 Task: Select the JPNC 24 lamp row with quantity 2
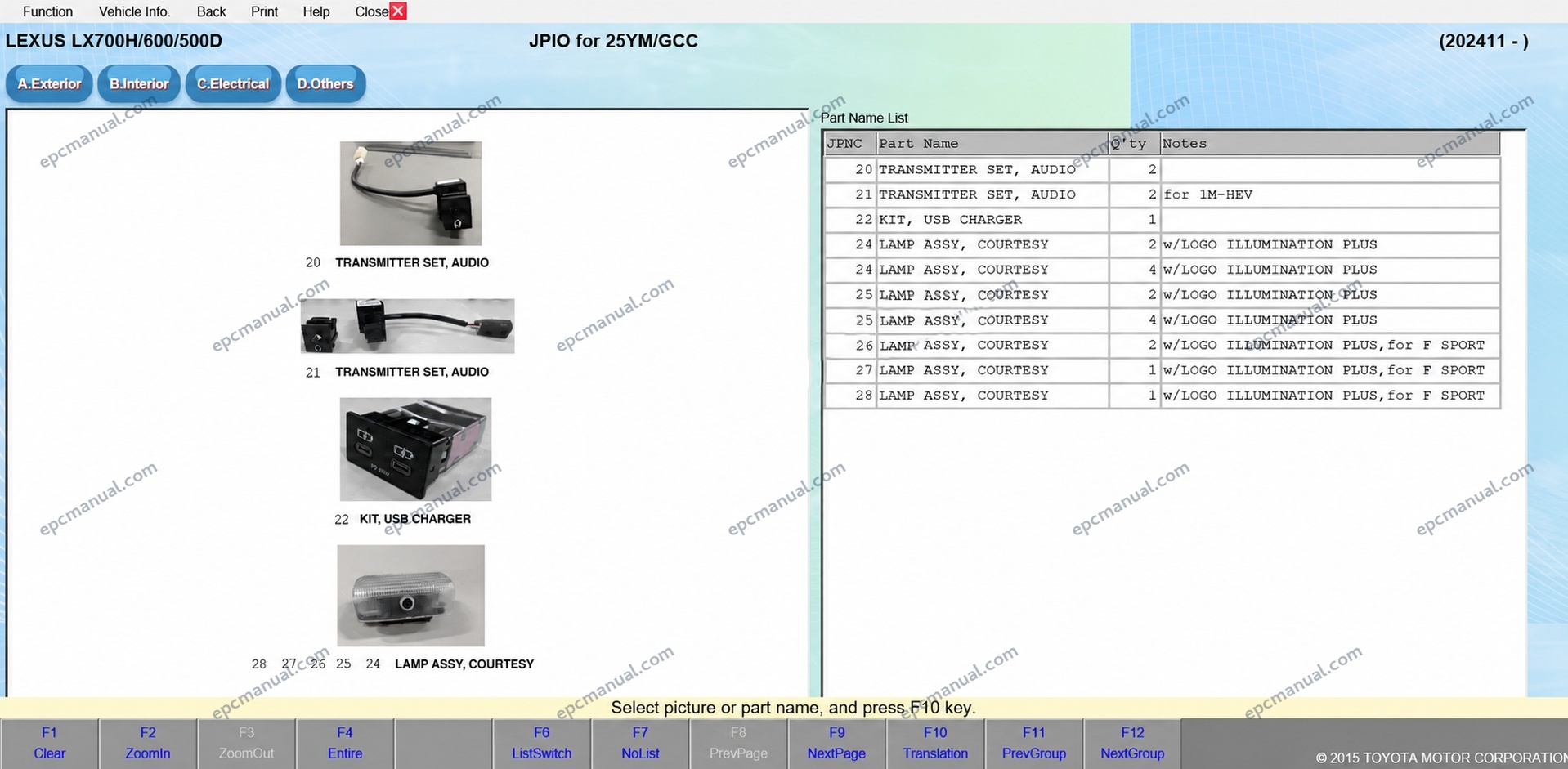click(1162, 245)
